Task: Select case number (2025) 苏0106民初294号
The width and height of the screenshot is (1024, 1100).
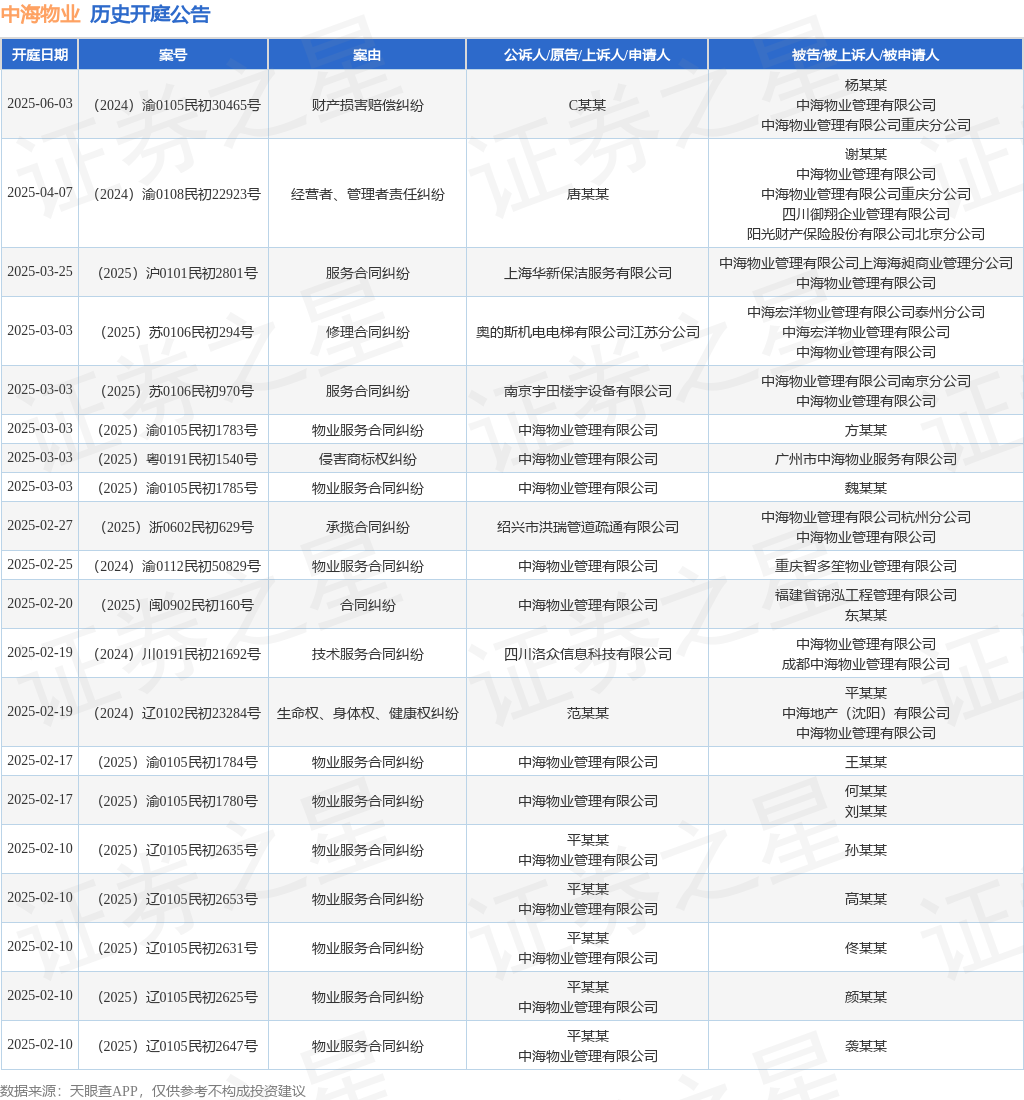Action: click(177, 332)
